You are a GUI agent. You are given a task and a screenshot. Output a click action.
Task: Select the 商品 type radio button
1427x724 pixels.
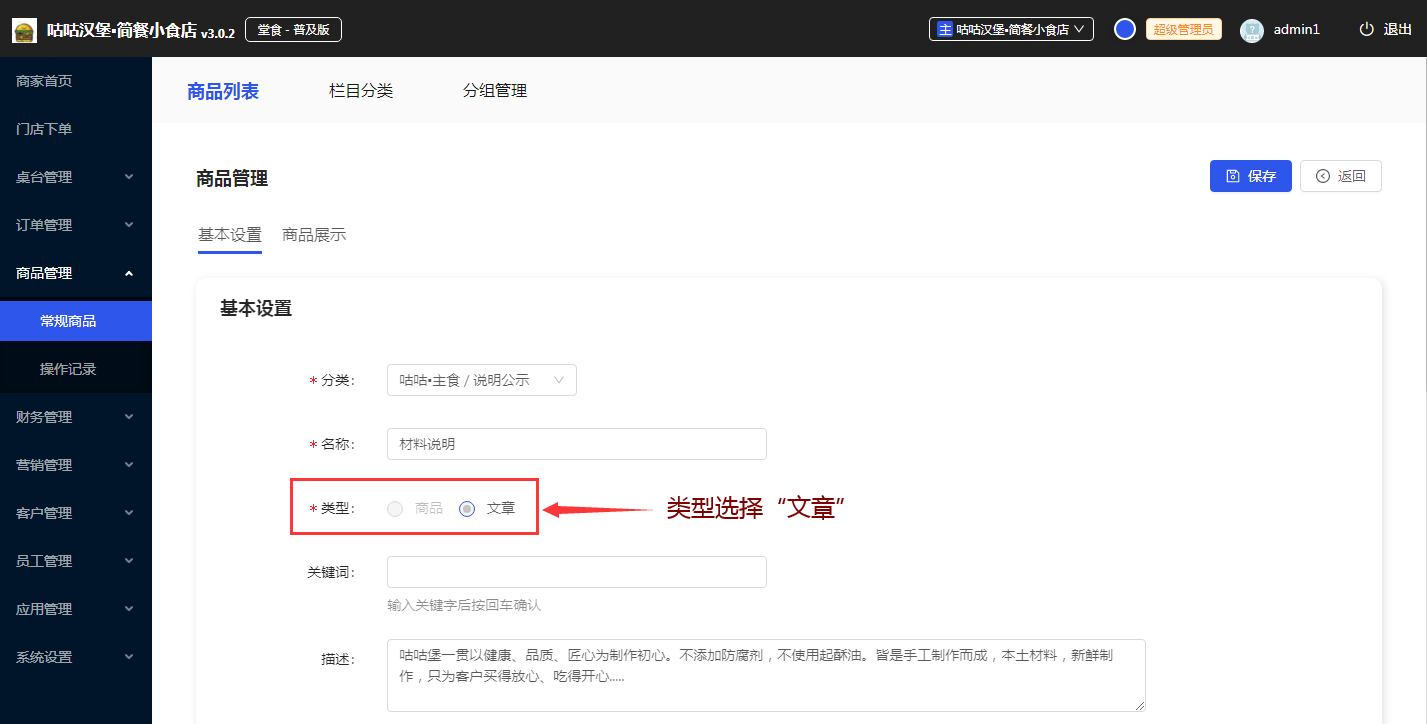coord(395,508)
